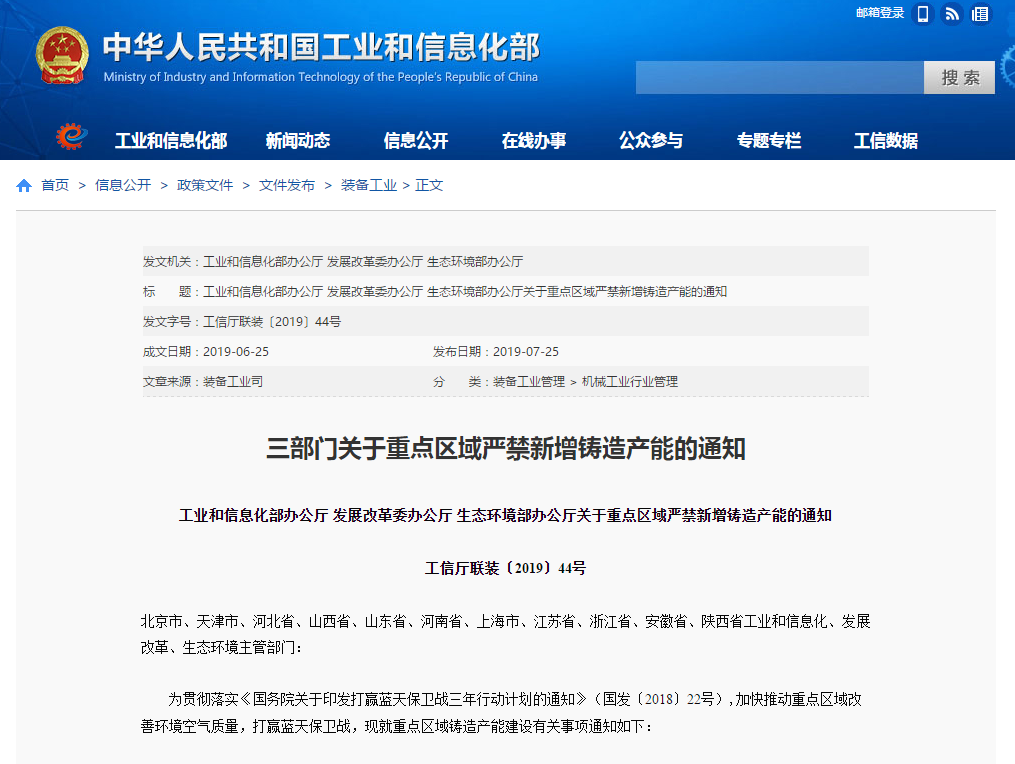Viewport: 1015px width, 764px height.
Task: Open the mobile version phone icon
Action: click(923, 14)
